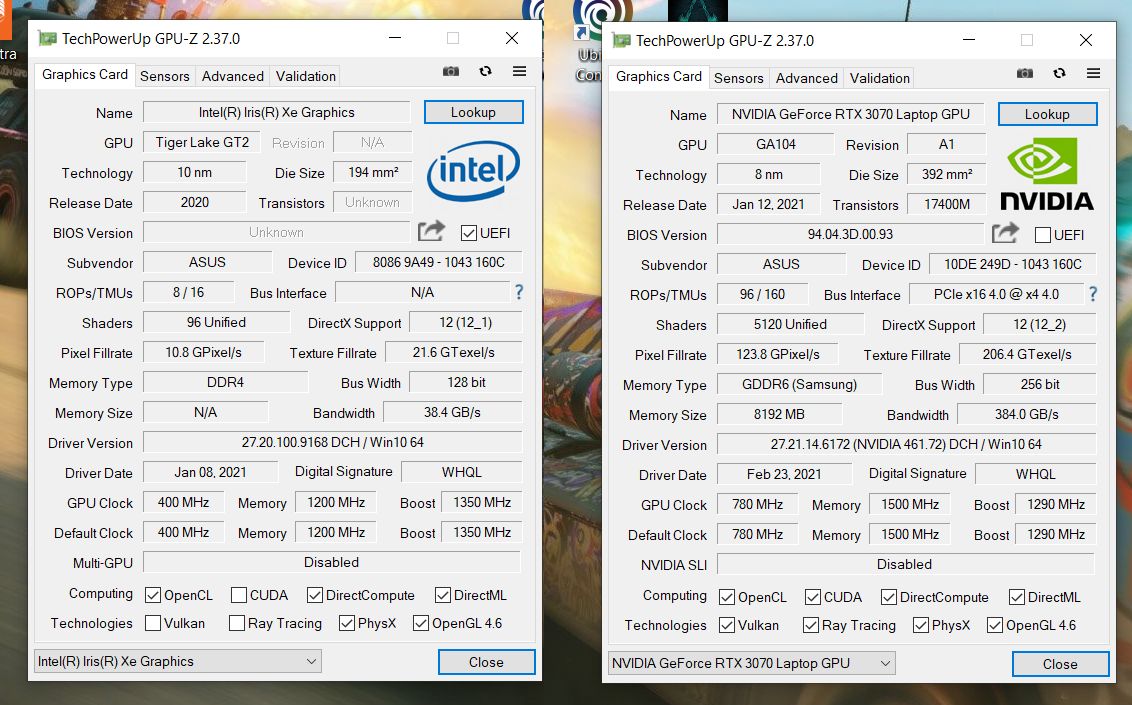Click Texture Fillrate value 21.6 GTexel/s
Screen dimensions: 1132x705
(x=454, y=352)
